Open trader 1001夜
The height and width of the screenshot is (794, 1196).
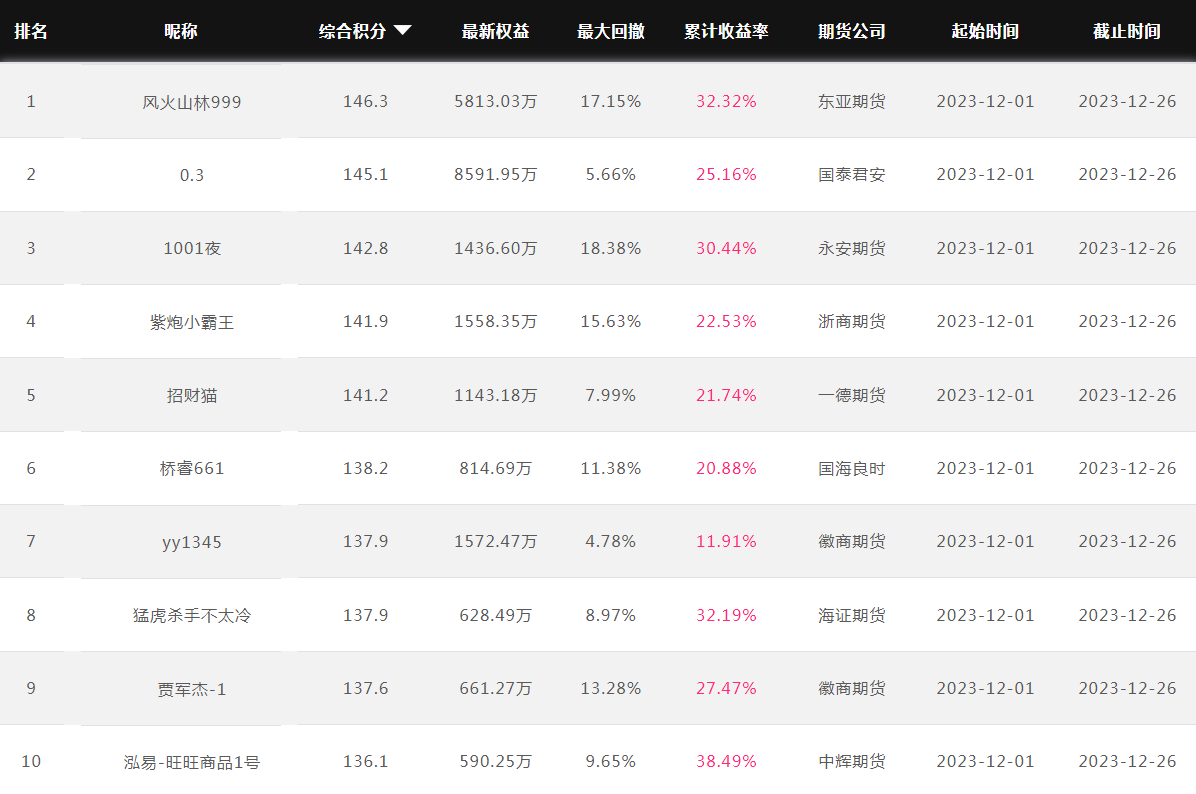click(x=191, y=249)
